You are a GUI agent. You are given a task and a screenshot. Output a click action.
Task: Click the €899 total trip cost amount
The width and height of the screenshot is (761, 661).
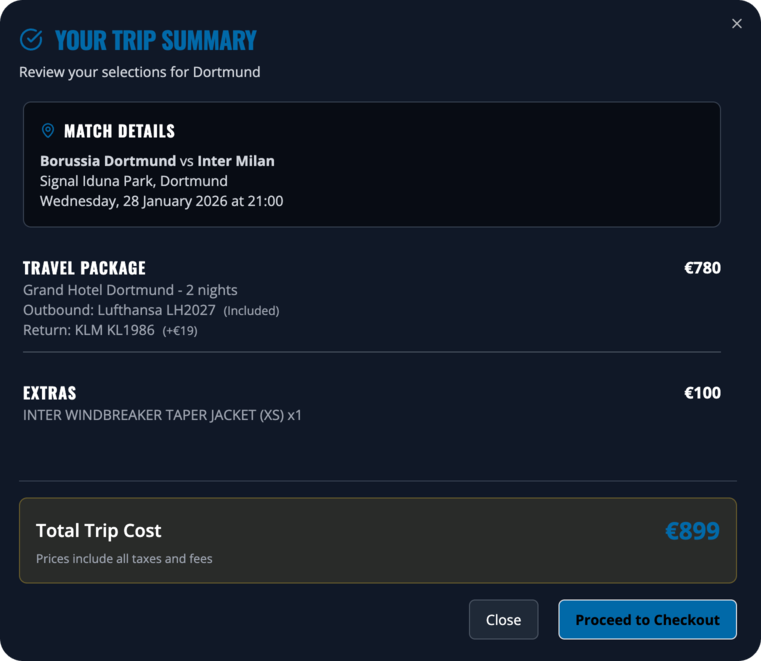[x=692, y=531]
